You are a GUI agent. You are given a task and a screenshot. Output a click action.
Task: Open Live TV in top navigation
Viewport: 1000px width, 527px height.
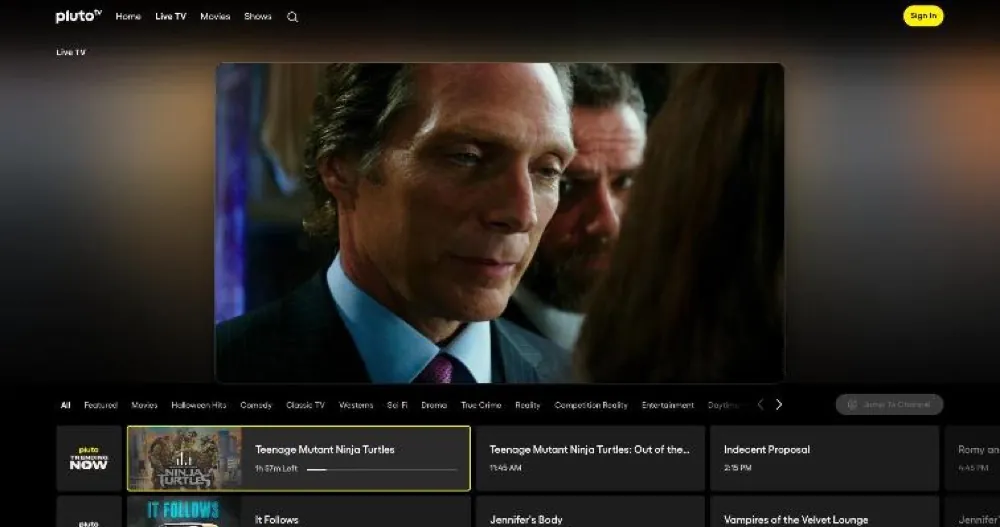[170, 17]
